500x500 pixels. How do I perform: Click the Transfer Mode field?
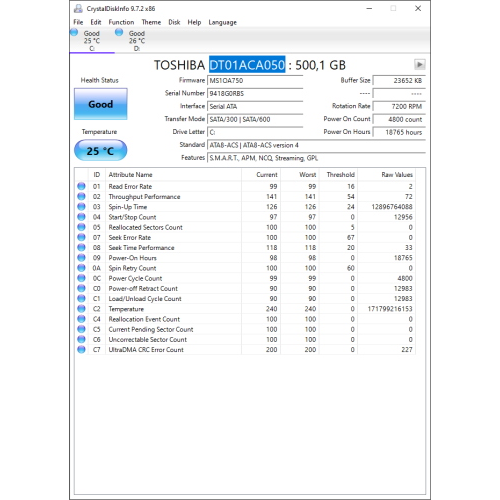pyautogui.click(x=255, y=119)
